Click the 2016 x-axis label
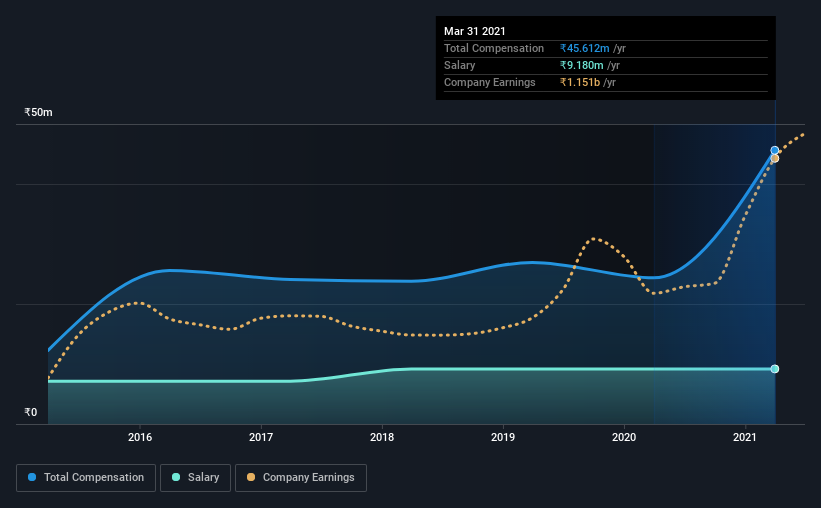The image size is (821, 508). pos(140,437)
